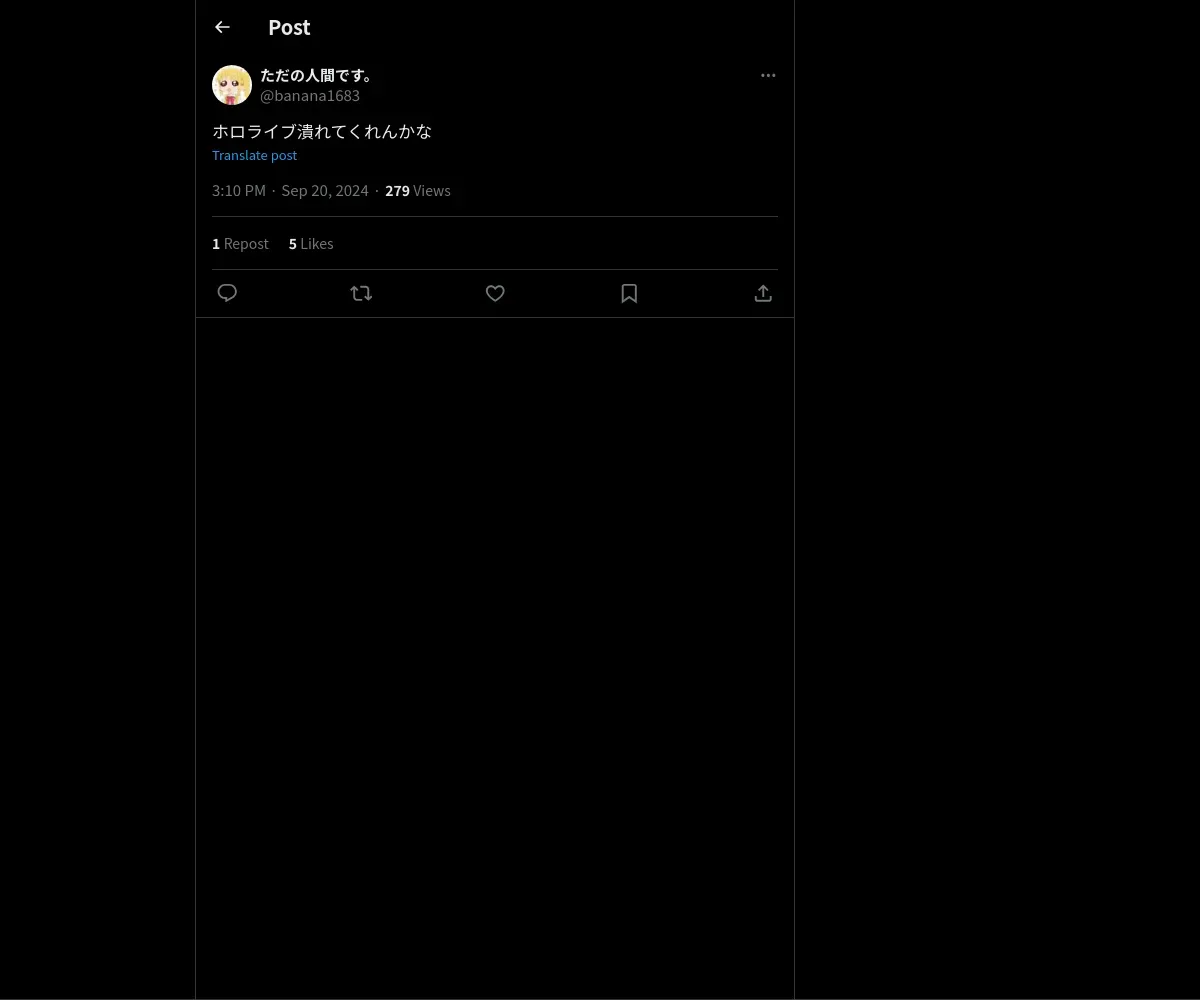Screen dimensions: 1200x1000
Task: Show who reposted via 1 Repost
Action: (x=240, y=243)
